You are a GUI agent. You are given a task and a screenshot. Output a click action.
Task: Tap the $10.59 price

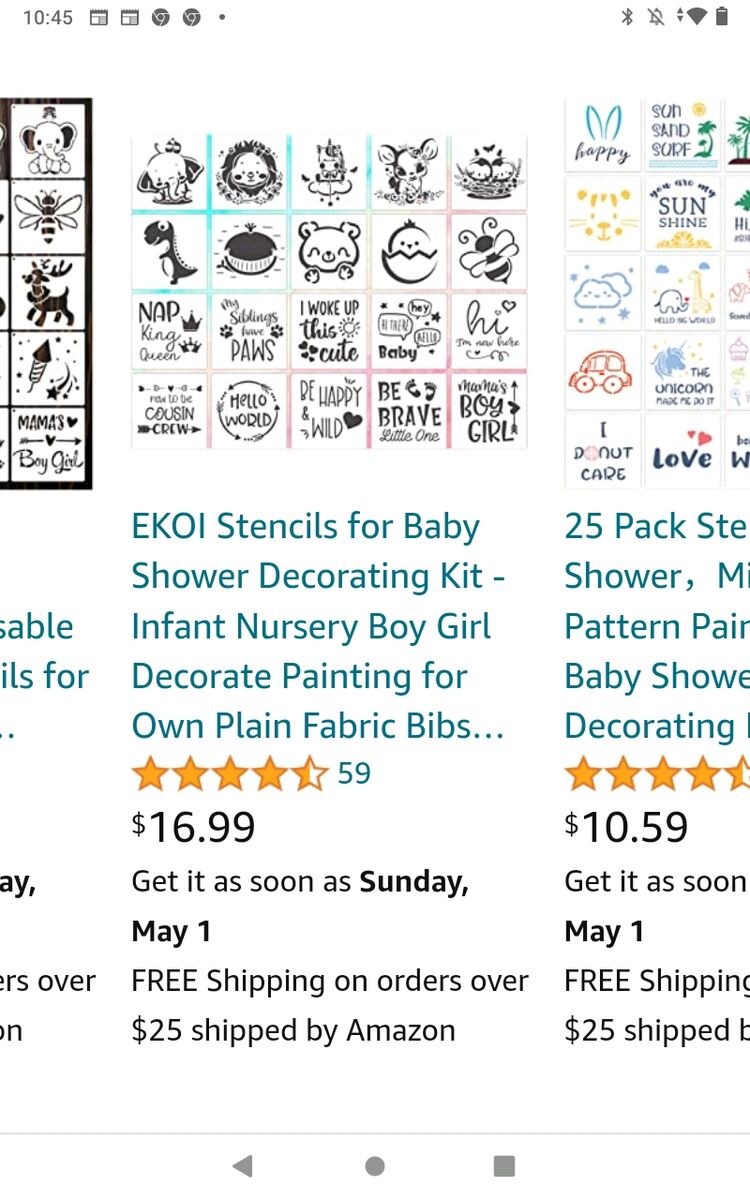point(627,827)
